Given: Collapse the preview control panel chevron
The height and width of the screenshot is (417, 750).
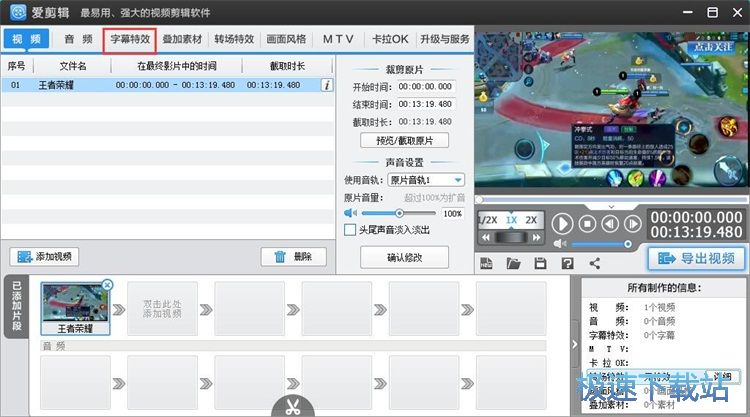Looking at the screenshot, I should click(610, 204).
